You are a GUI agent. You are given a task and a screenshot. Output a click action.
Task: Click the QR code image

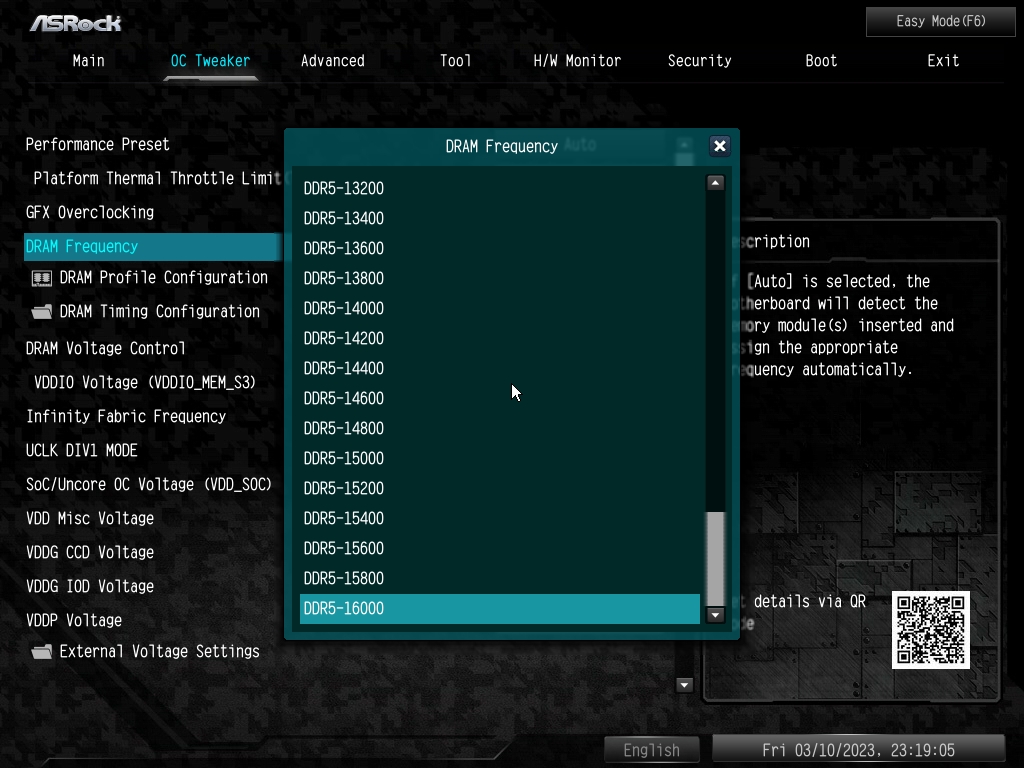pyautogui.click(x=931, y=630)
